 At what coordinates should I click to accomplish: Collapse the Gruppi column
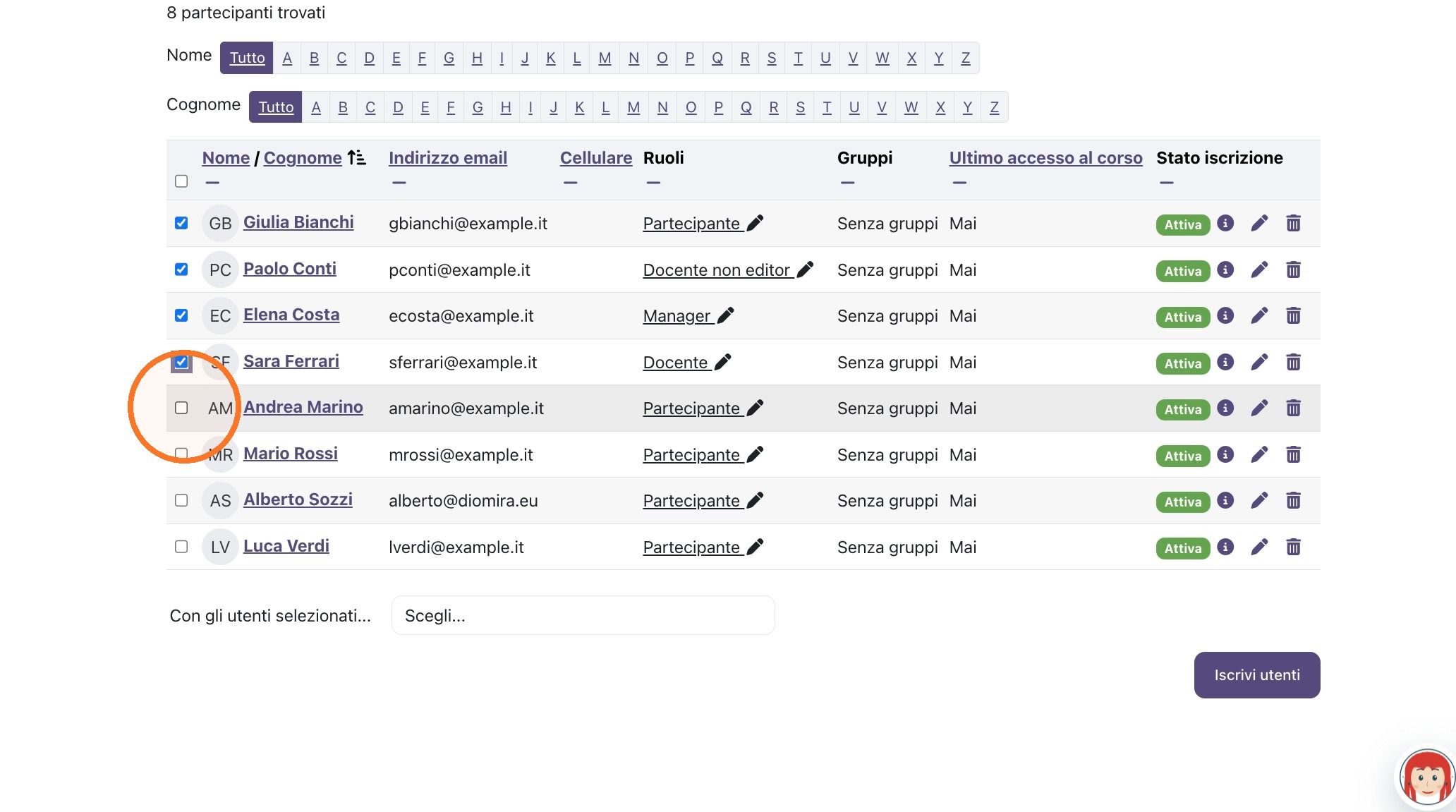point(848,183)
